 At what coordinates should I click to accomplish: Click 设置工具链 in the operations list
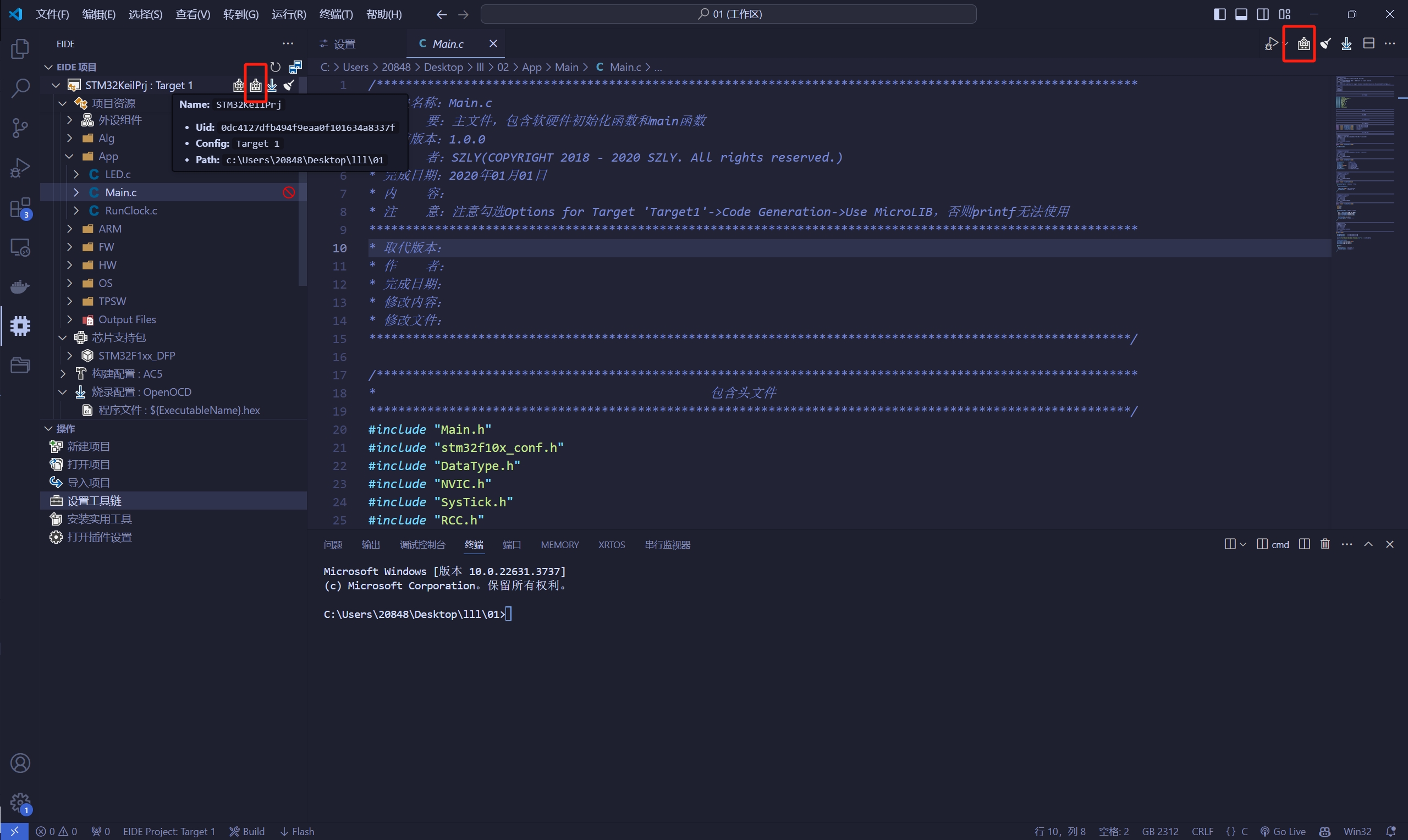click(94, 501)
